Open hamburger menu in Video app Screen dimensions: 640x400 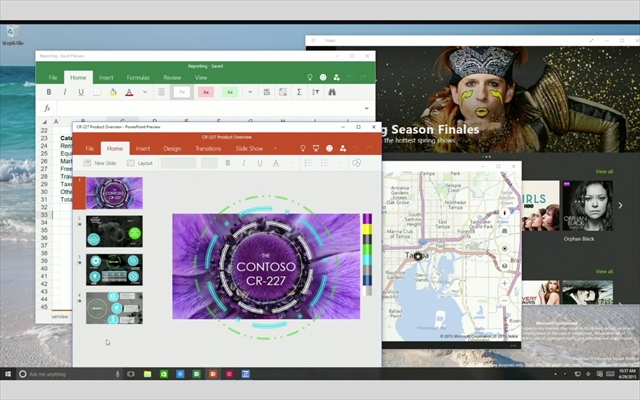tap(313, 40)
